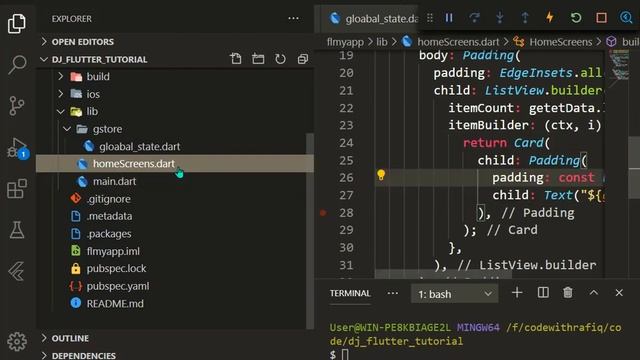Expand the ios folder
This screenshot has width=640, height=360.
(93, 94)
